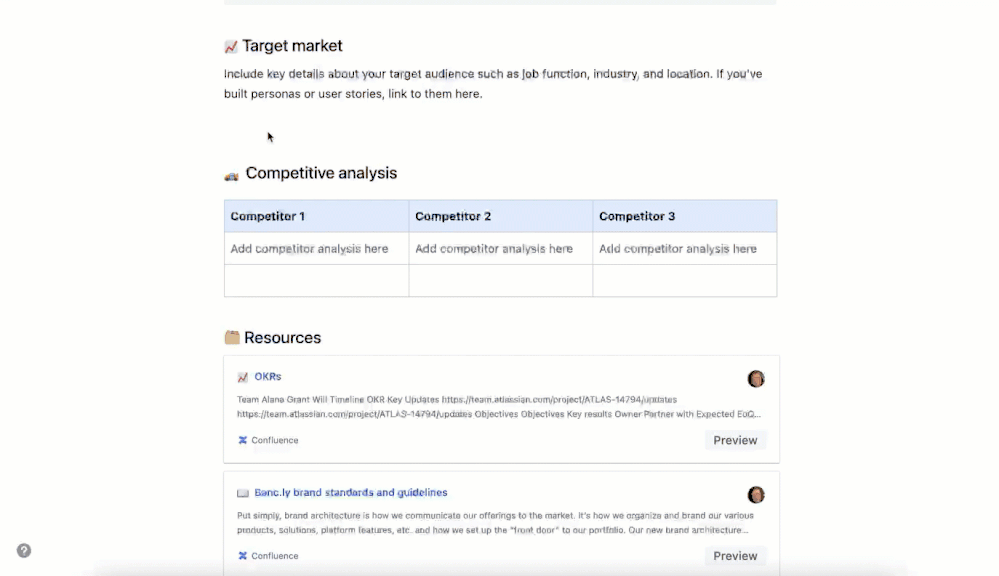This screenshot has height=576, width=999.
Task: Click the avatar on the OKRs card
Action: coord(756,378)
